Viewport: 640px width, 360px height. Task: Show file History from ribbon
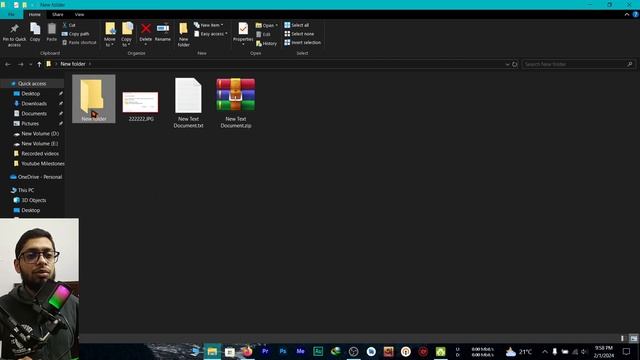(266, 43)
